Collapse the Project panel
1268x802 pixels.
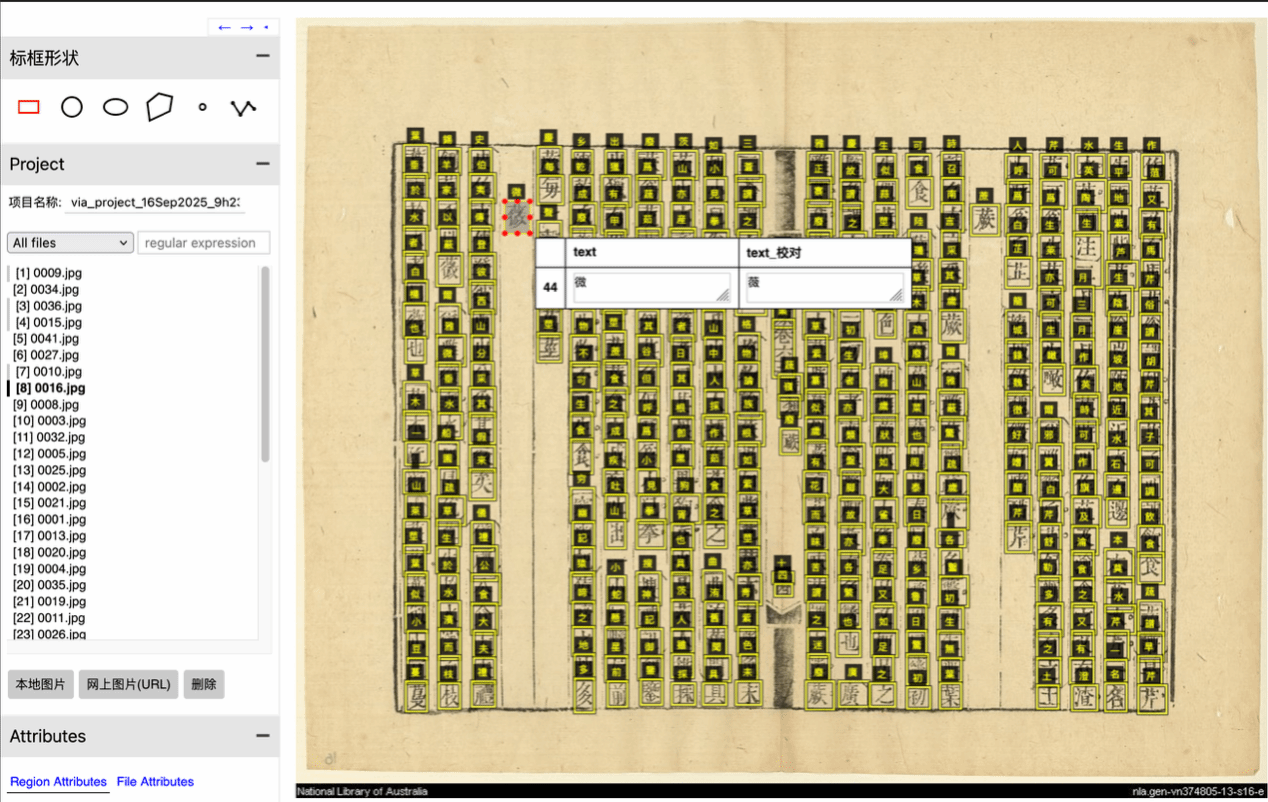coord(262,164)
